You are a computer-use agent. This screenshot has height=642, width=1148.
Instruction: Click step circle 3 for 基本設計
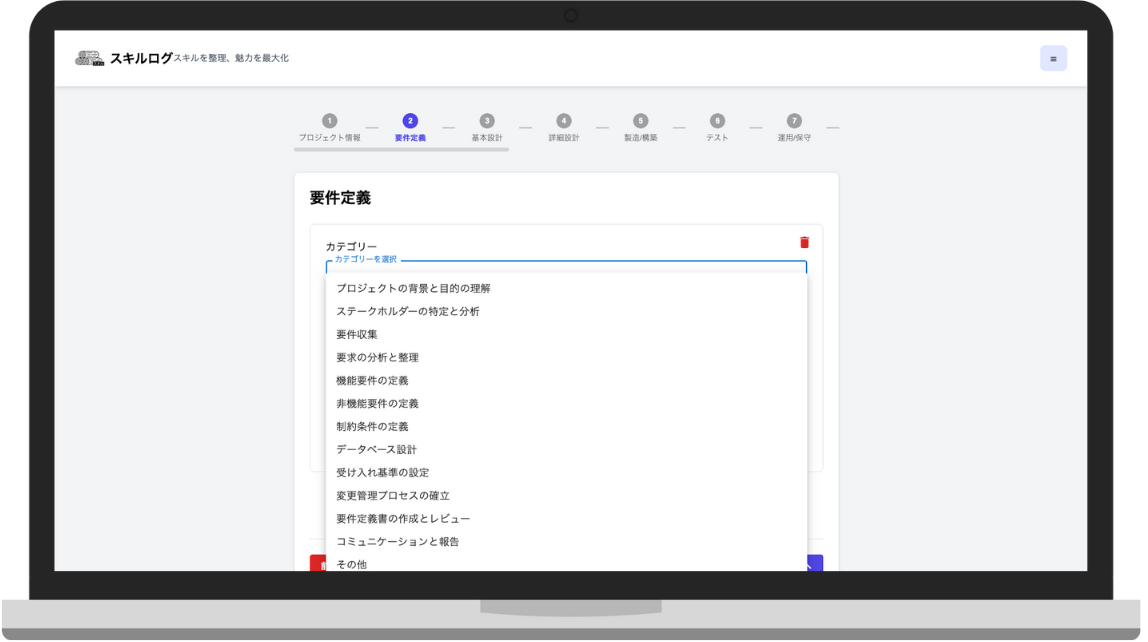coord(487,119)
